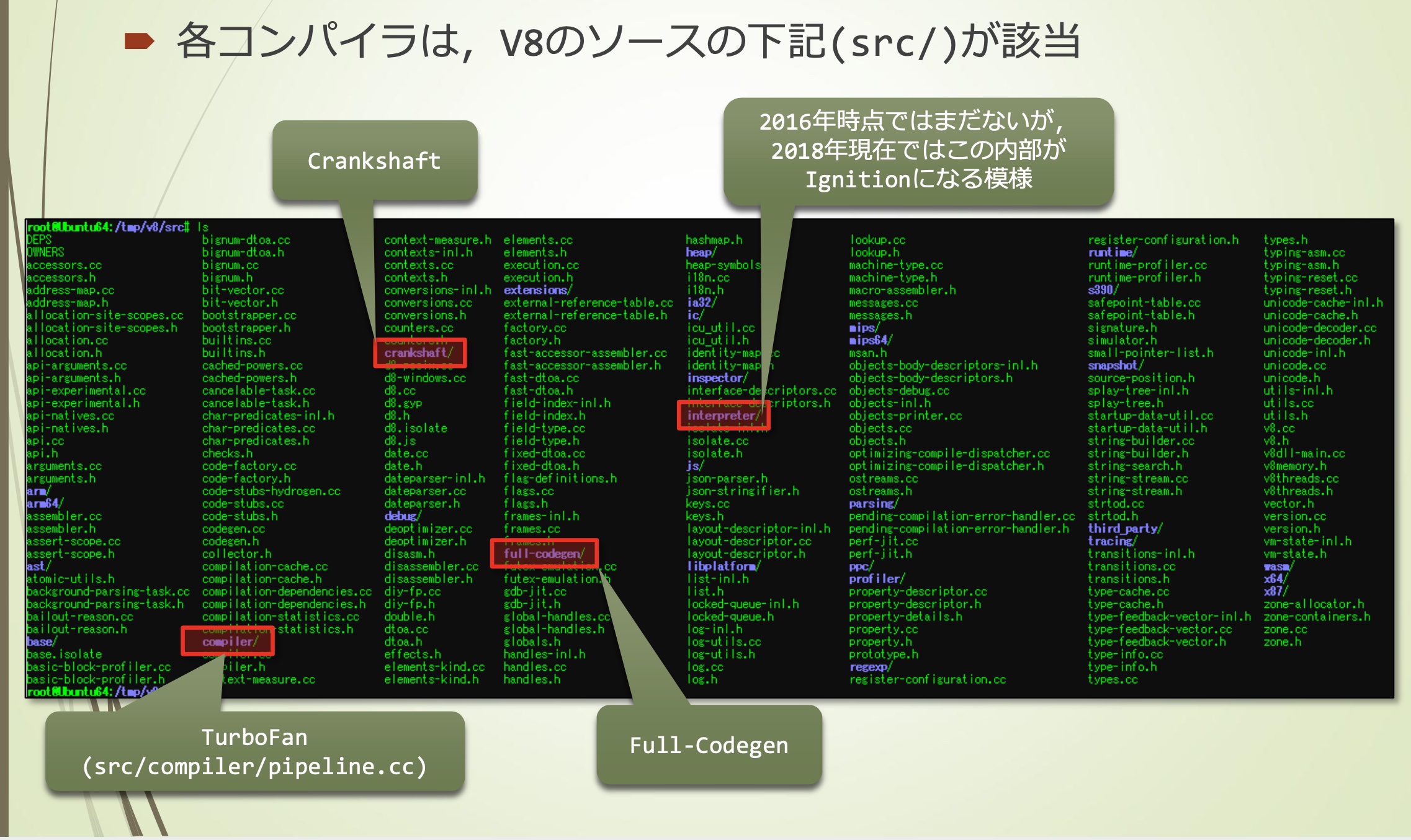Image resolution: width=1411 pixels, height=840 pixels.
Task: Click the red-boxed compiler/ directory
Action: click(229, 641)
